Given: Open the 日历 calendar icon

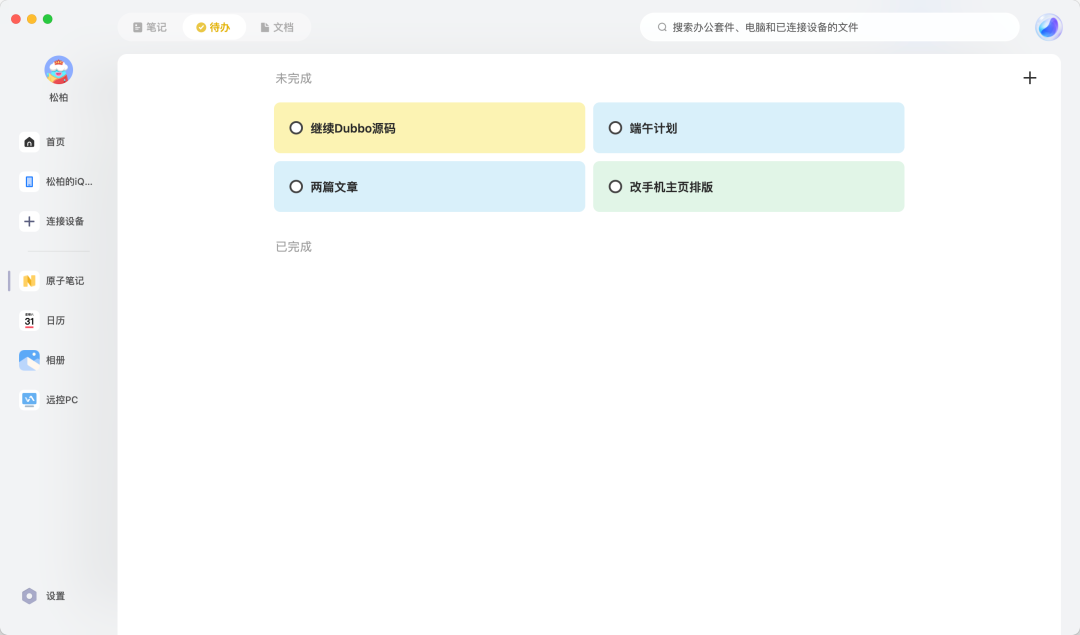Looking at the screenshot, I should (x=29, y=320).
